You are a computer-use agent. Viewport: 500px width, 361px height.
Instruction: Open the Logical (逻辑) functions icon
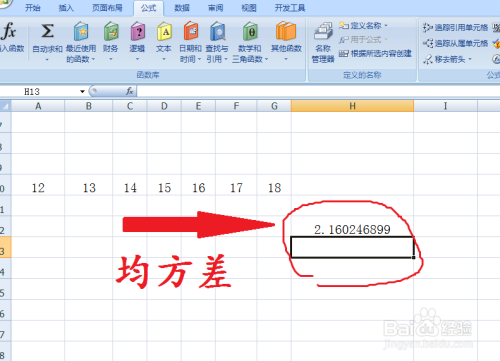(138, 31)
